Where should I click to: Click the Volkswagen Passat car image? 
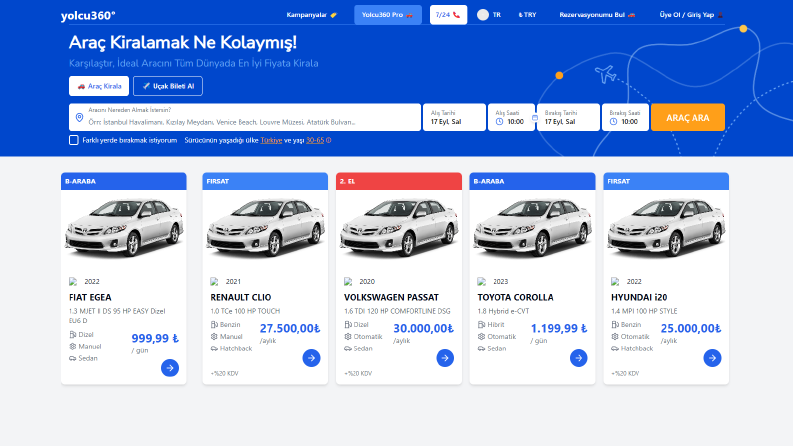pyautogui.click(x=399, y=227)
